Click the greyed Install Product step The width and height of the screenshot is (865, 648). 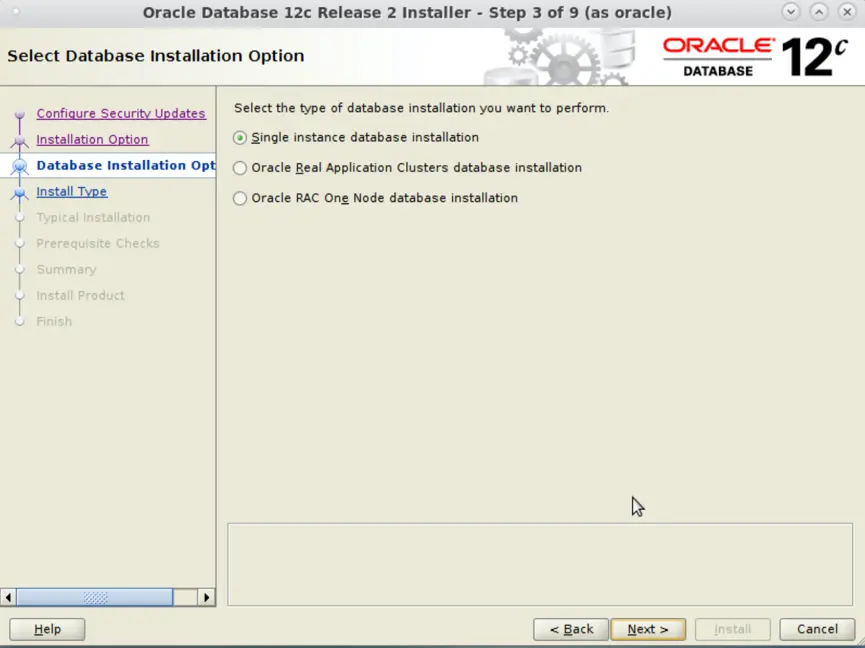pos(81,295)
